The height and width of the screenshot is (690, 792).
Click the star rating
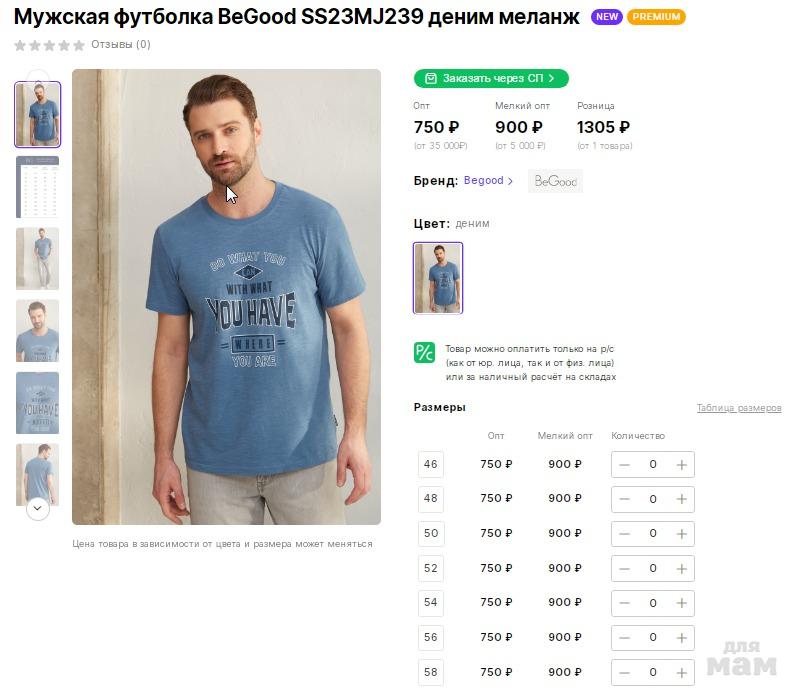pos(49,45)
